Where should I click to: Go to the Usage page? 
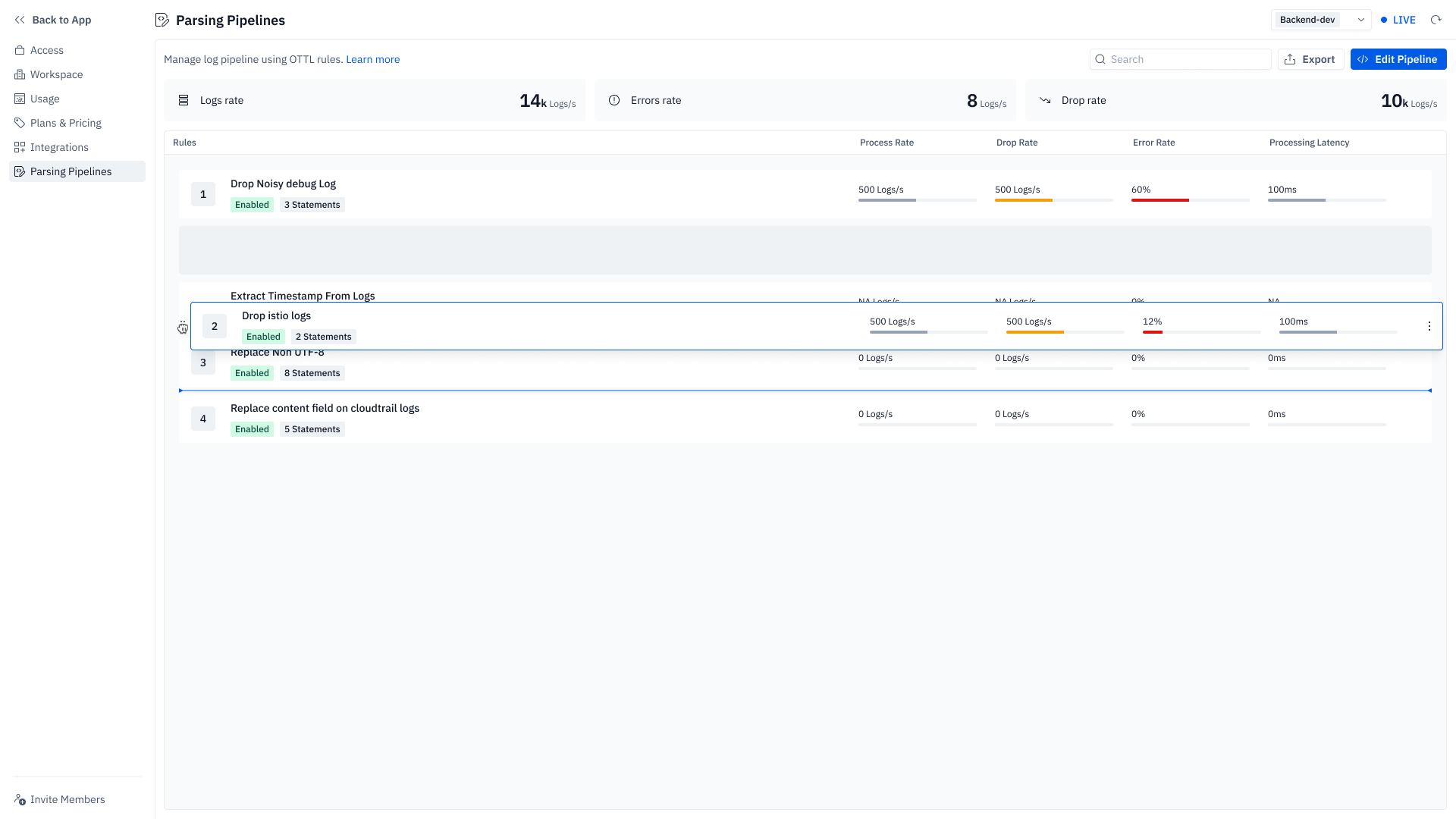tap(77, 99)
